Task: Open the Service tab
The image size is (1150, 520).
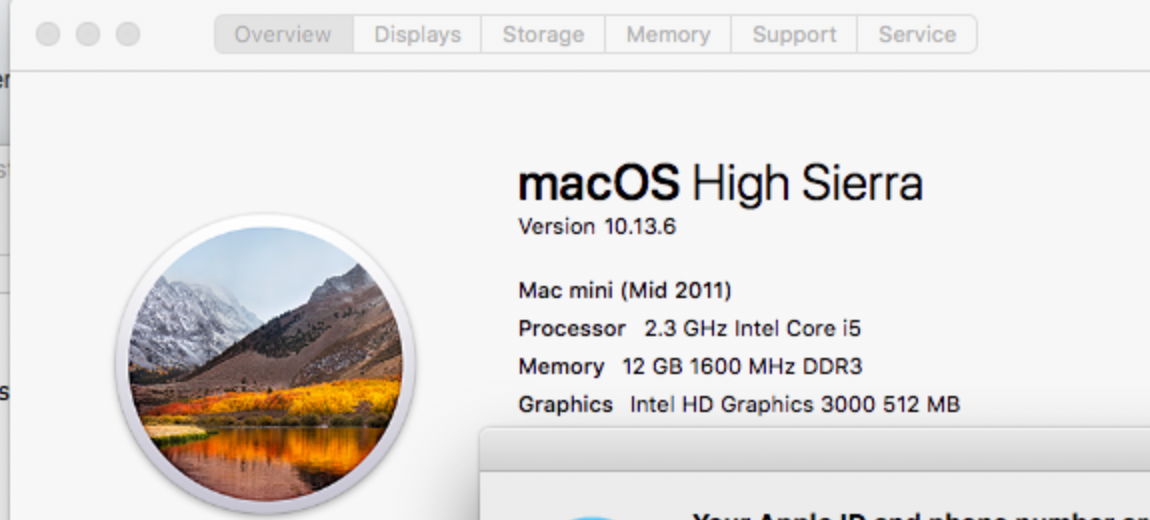Action: [916, 34]
